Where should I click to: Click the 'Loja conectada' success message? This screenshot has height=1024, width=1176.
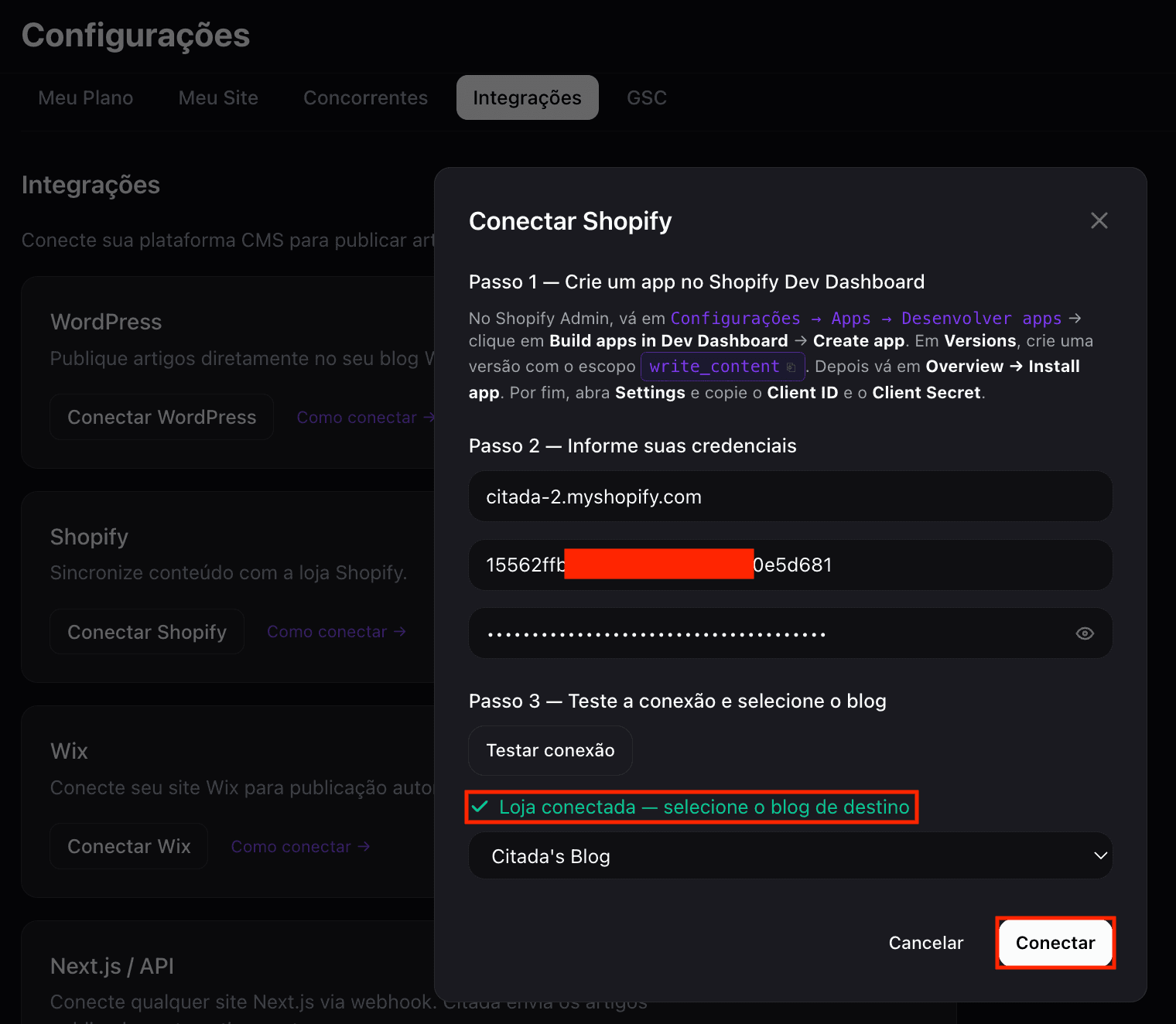pos(691,807)
